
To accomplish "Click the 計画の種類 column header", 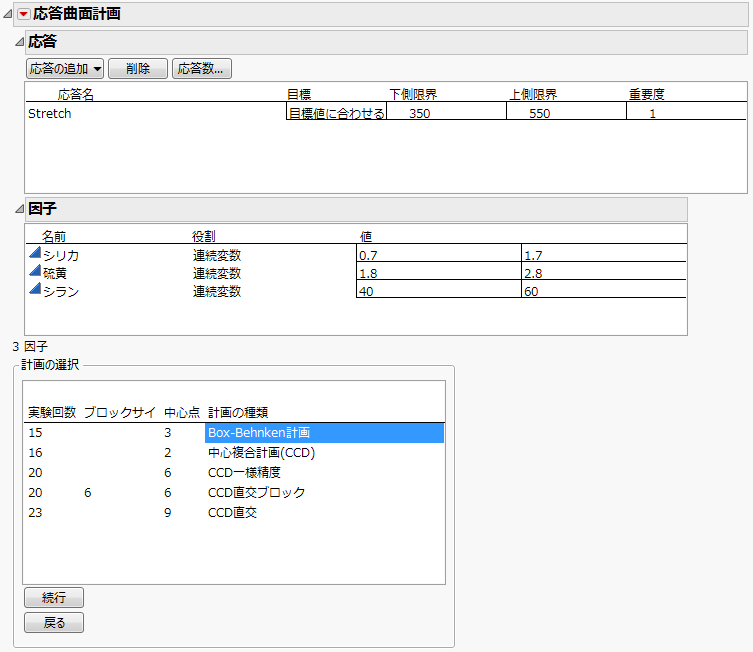I will point(238,412).
